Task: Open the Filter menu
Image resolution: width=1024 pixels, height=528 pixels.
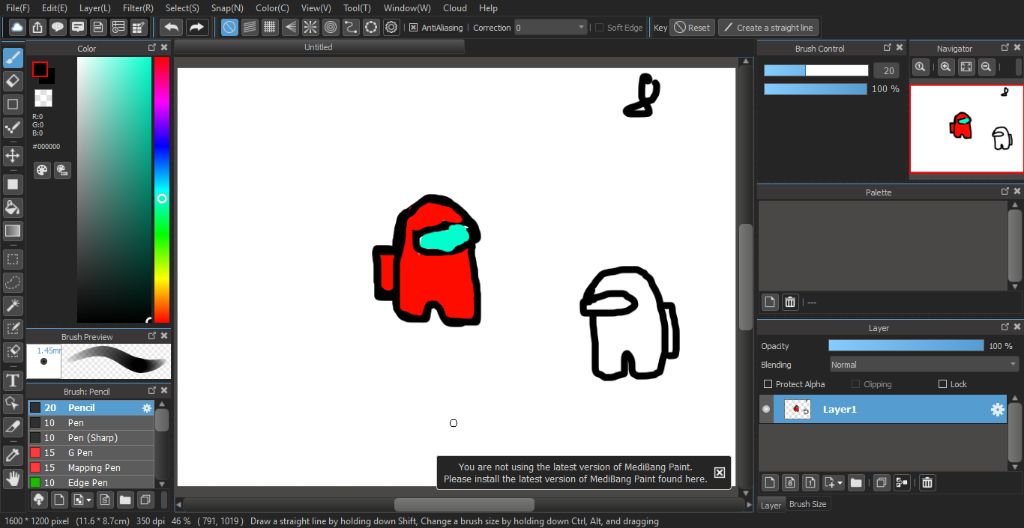Action: pos(138,8)
